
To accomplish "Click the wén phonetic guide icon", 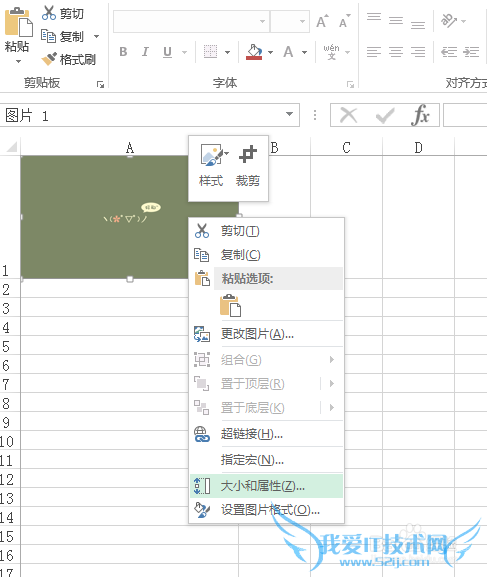I will tap(331, 52).
